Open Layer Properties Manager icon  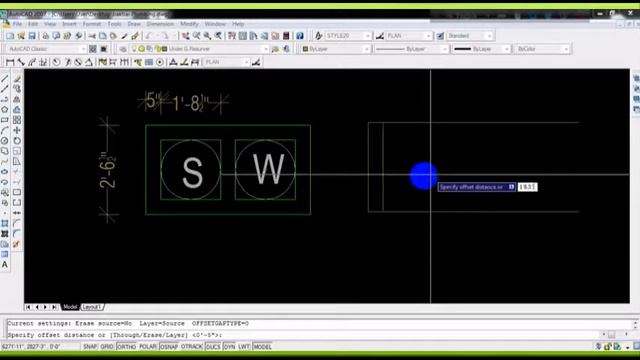pos(123,49)
